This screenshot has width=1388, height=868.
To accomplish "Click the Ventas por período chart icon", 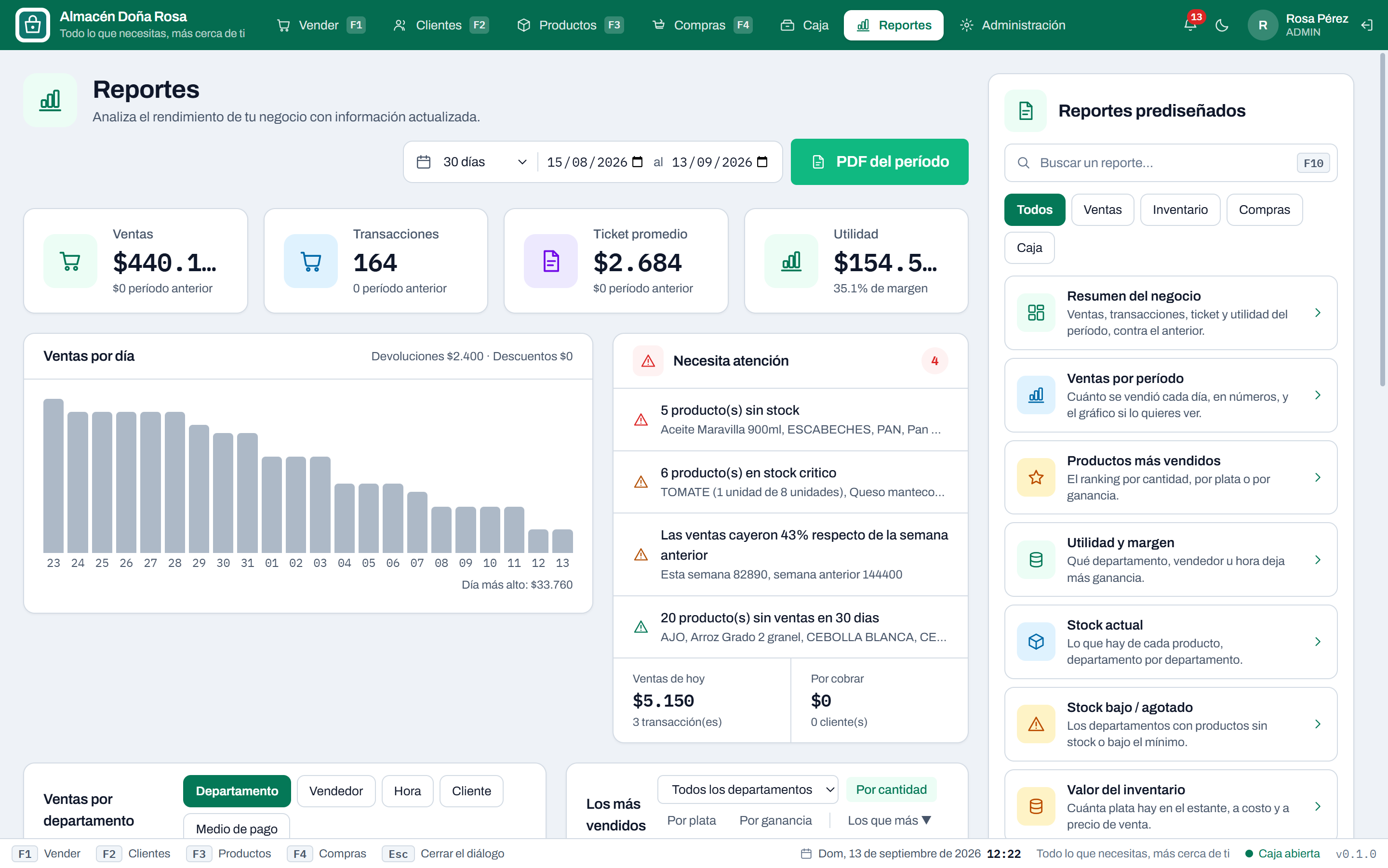I will [x=1036, y=395].
